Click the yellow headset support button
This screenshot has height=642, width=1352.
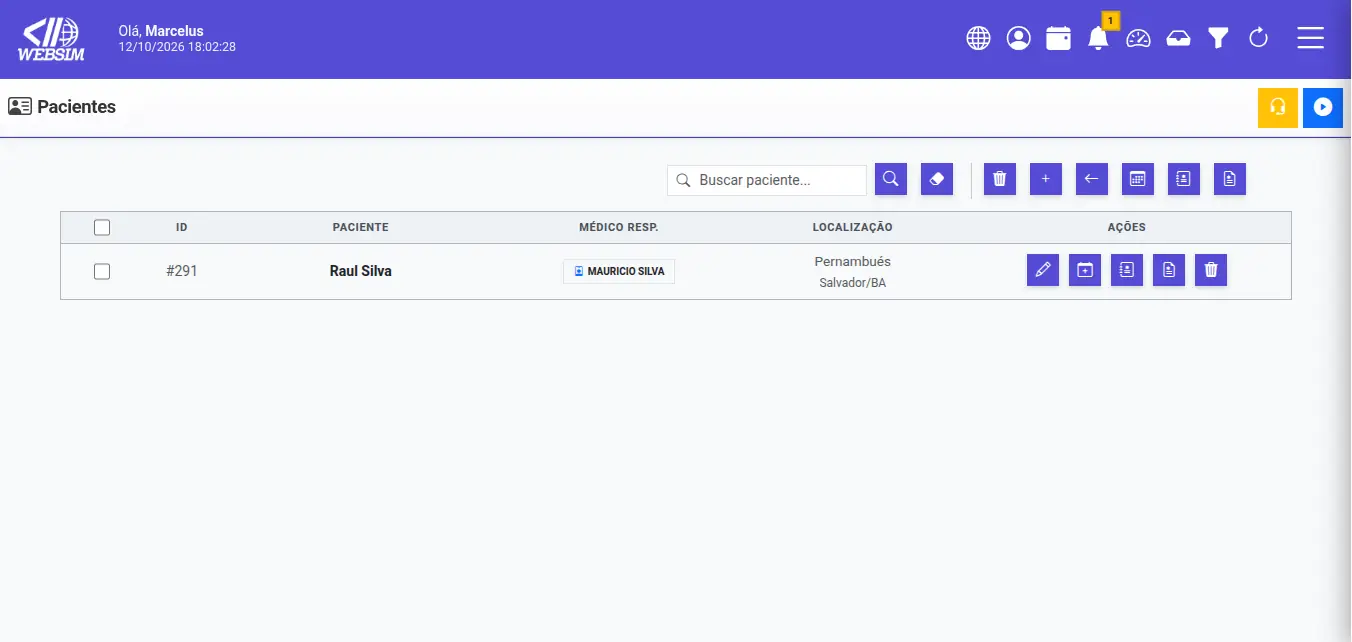click(1277, 107)
